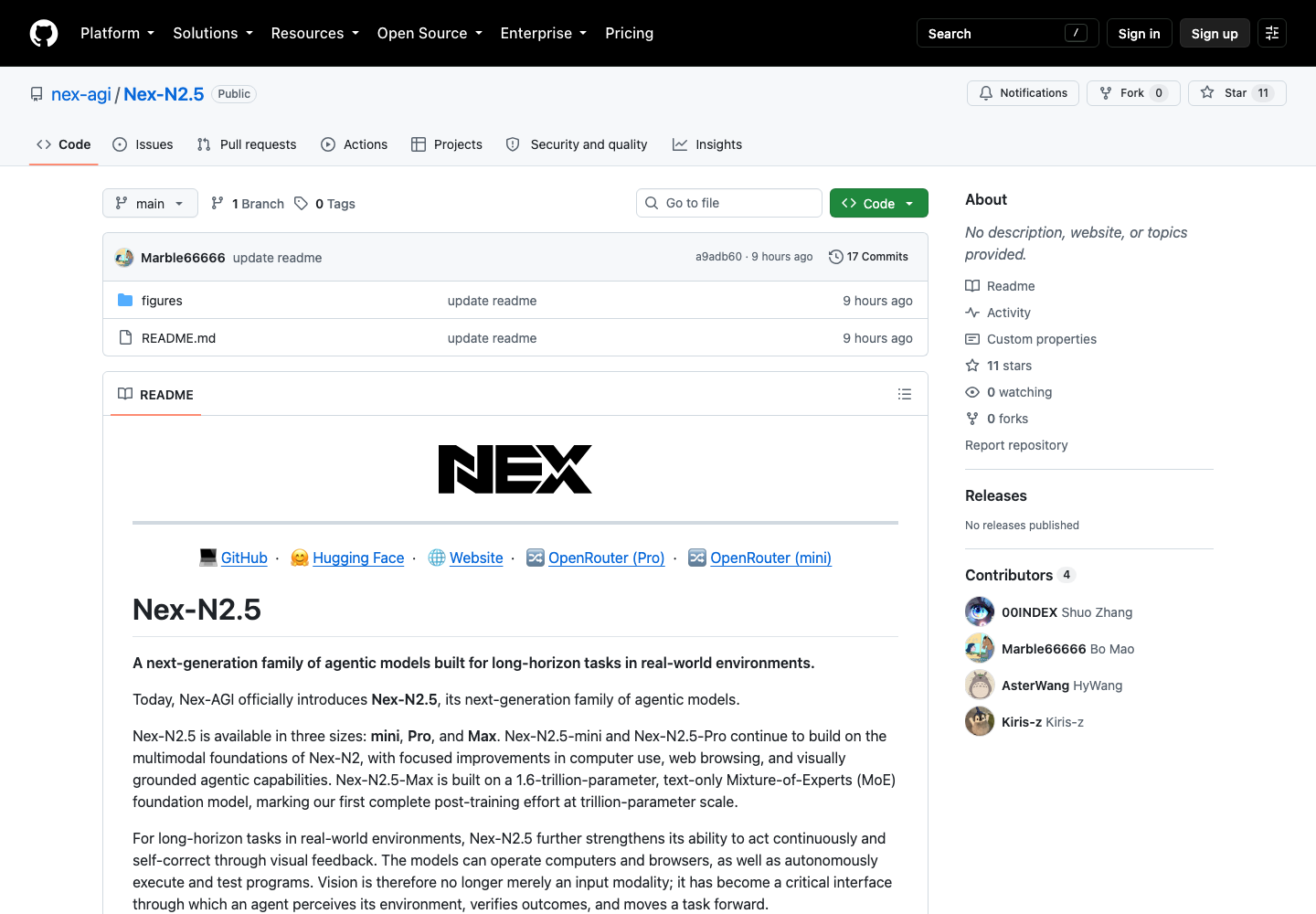Image resolution: width=1316 pixels, height=914 pixels.
Task: View the 17 Commits history
Action: [x=868, y=257]
